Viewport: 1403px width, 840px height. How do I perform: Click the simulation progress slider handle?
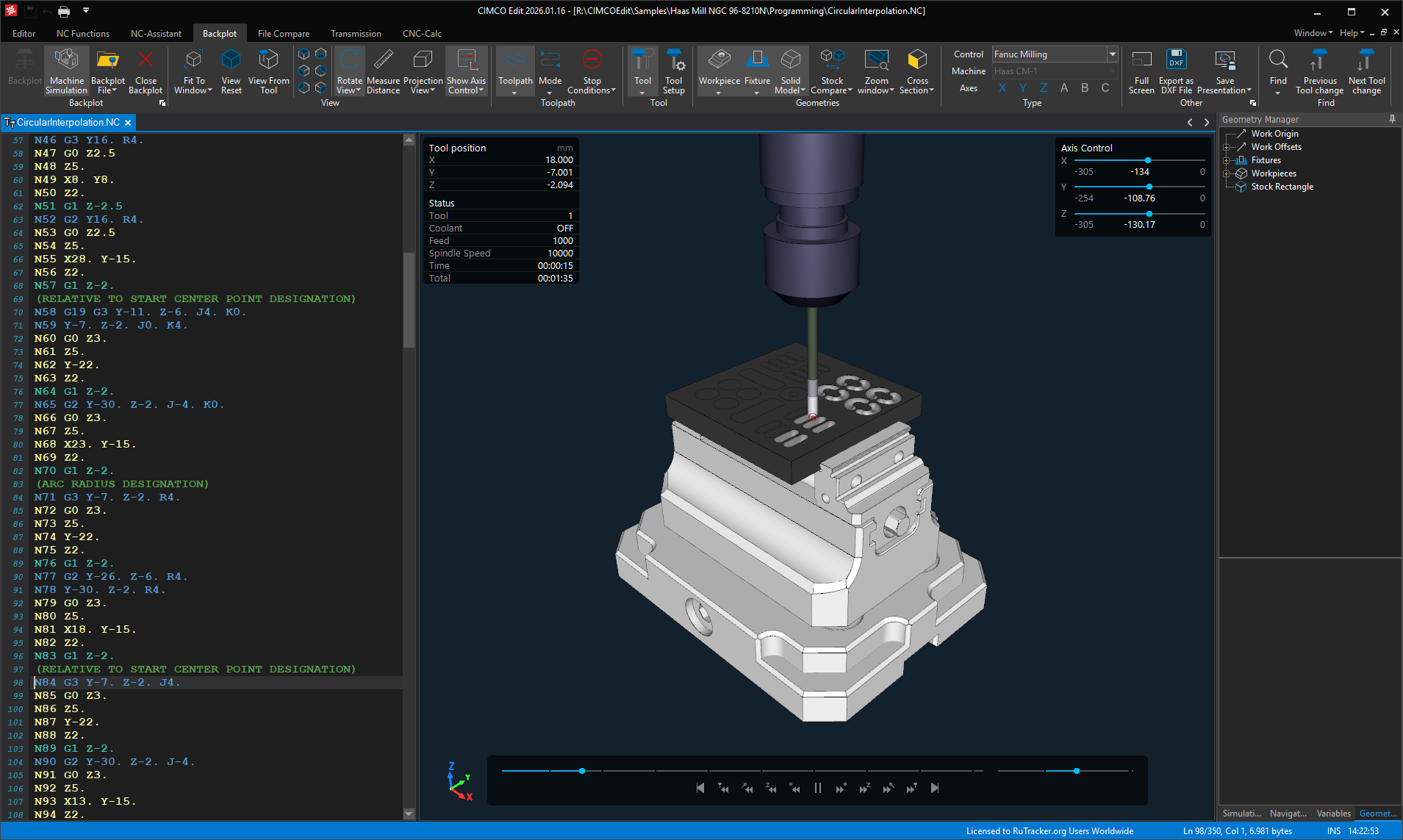[x=582, y=771]
